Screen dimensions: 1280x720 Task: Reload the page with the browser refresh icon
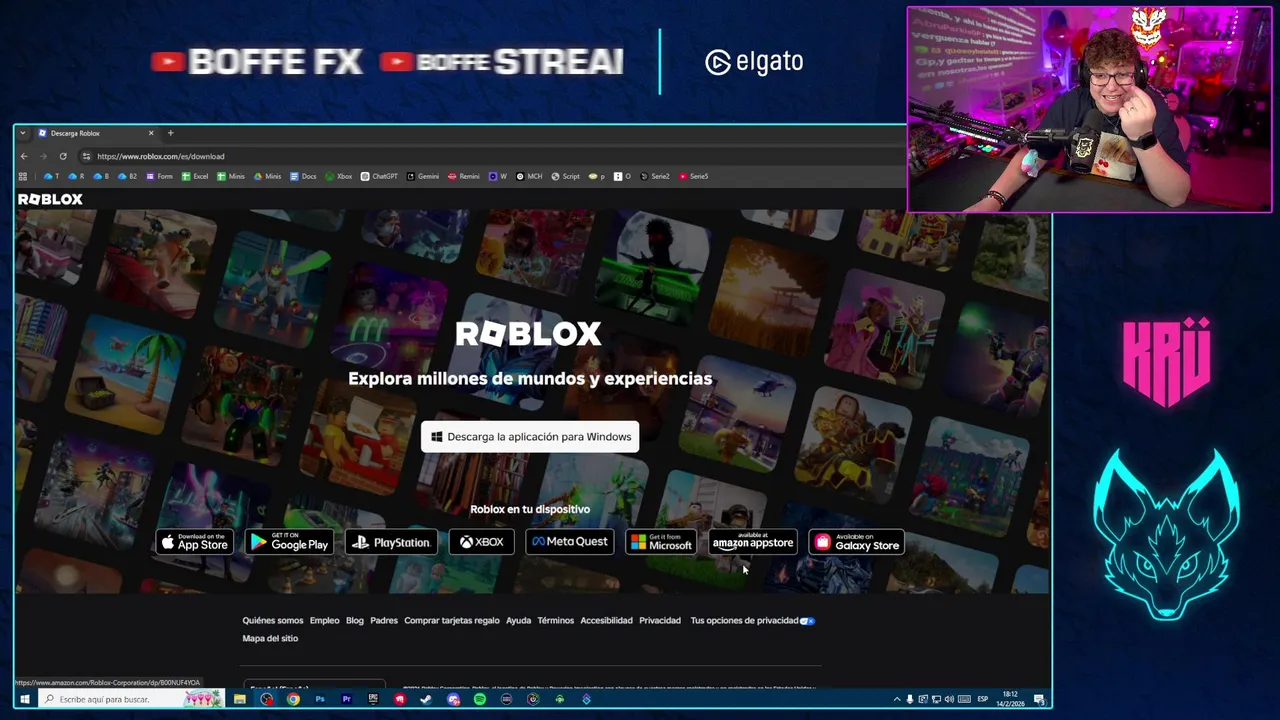point(63,156)
